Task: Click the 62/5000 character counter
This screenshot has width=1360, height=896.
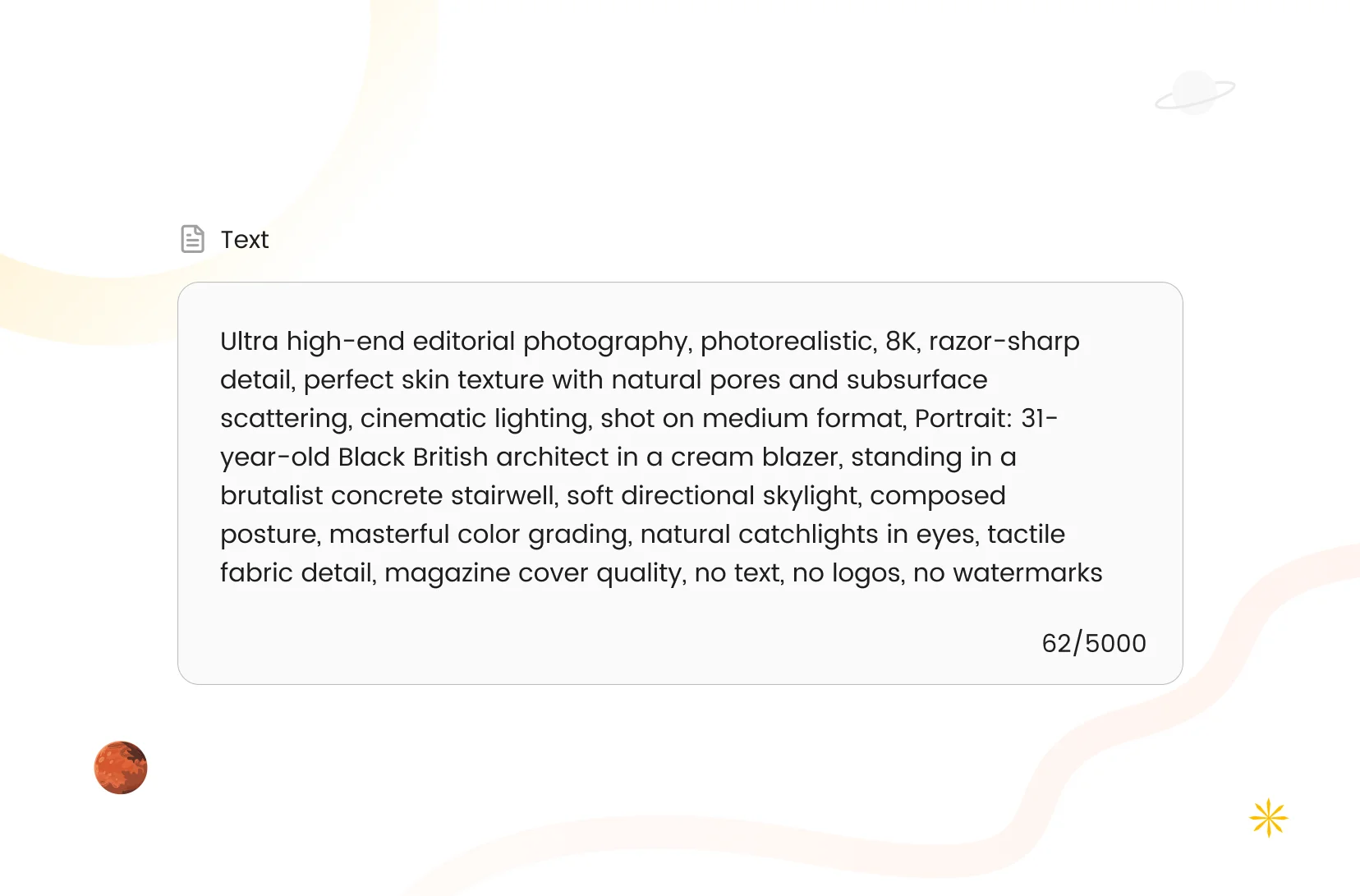Action: [1094, 643]
